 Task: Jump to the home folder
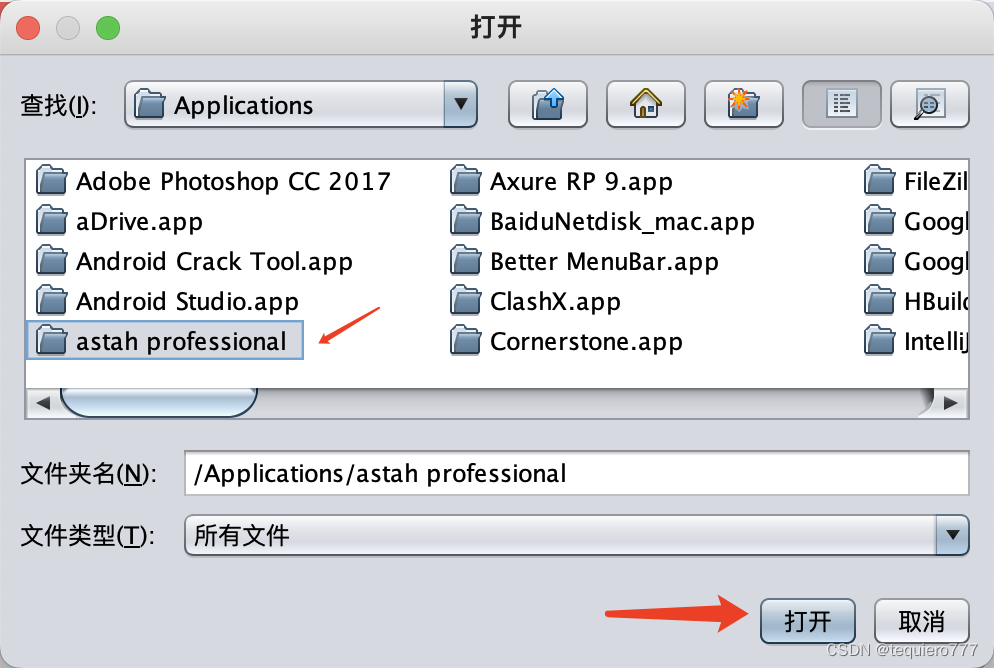point(645,105)
